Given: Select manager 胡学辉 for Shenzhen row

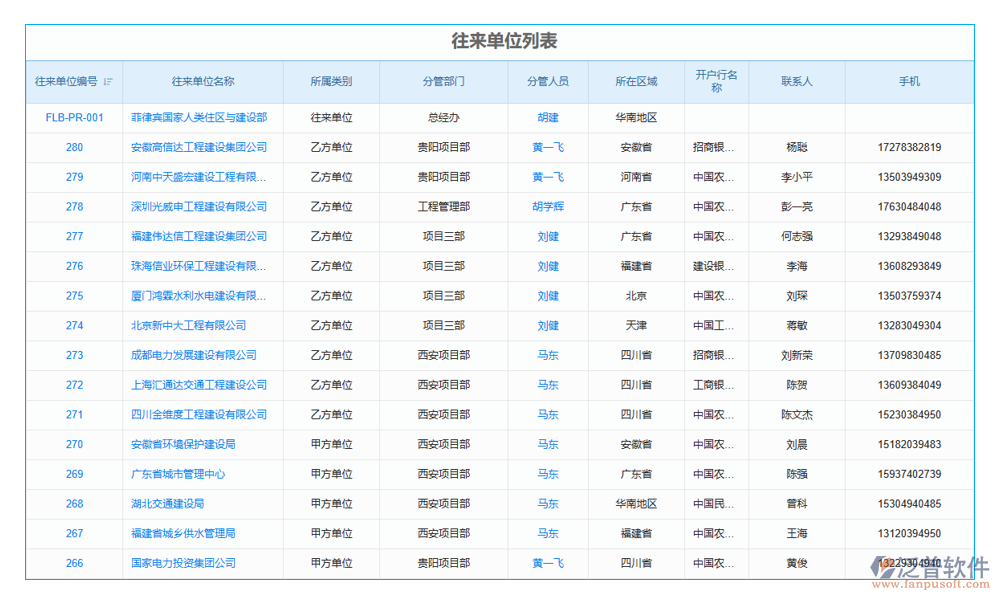Looking at the screenshot, I should tap(544, 206).
